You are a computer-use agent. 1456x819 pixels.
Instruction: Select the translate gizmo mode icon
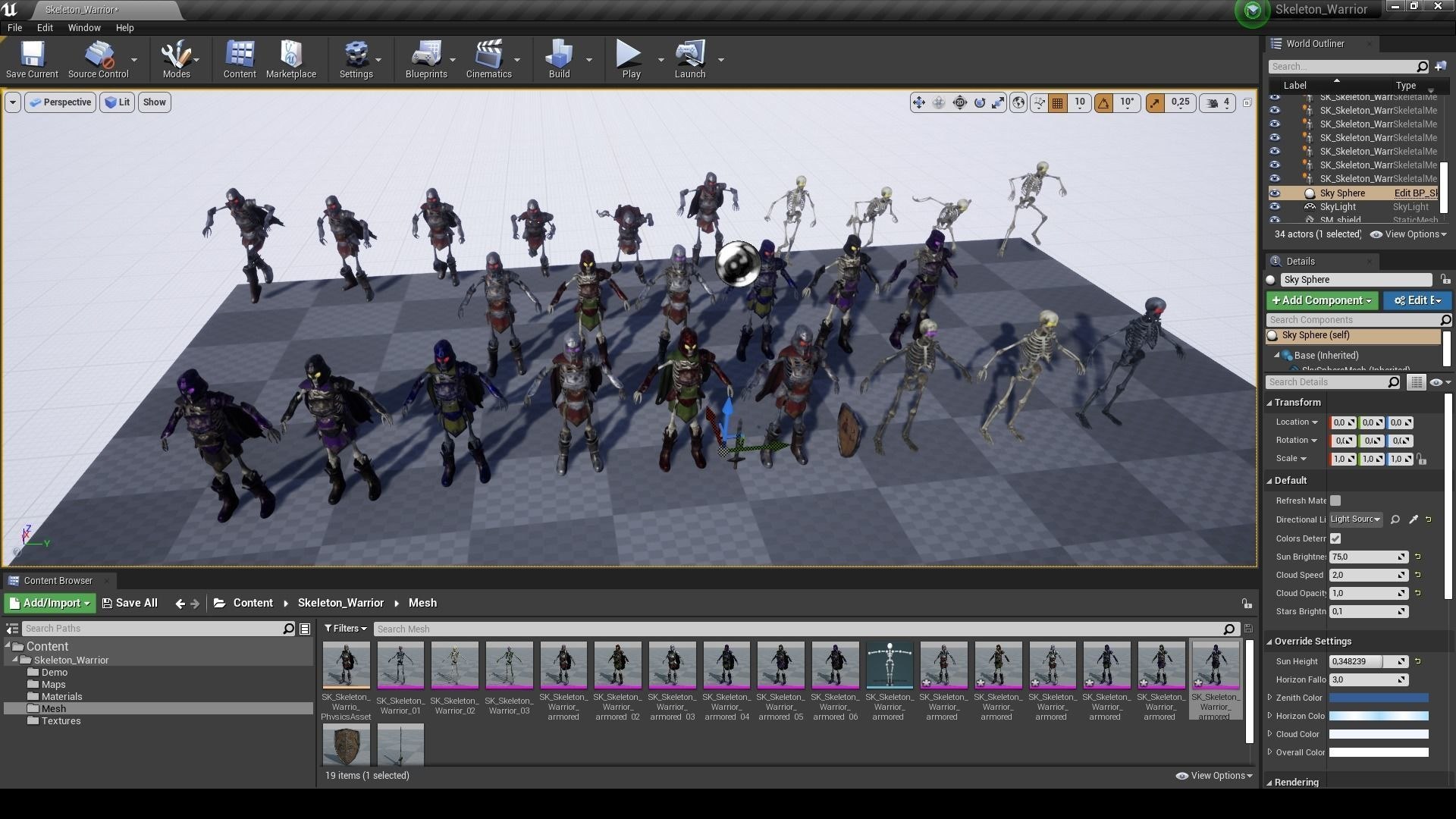tap(919, 102)
